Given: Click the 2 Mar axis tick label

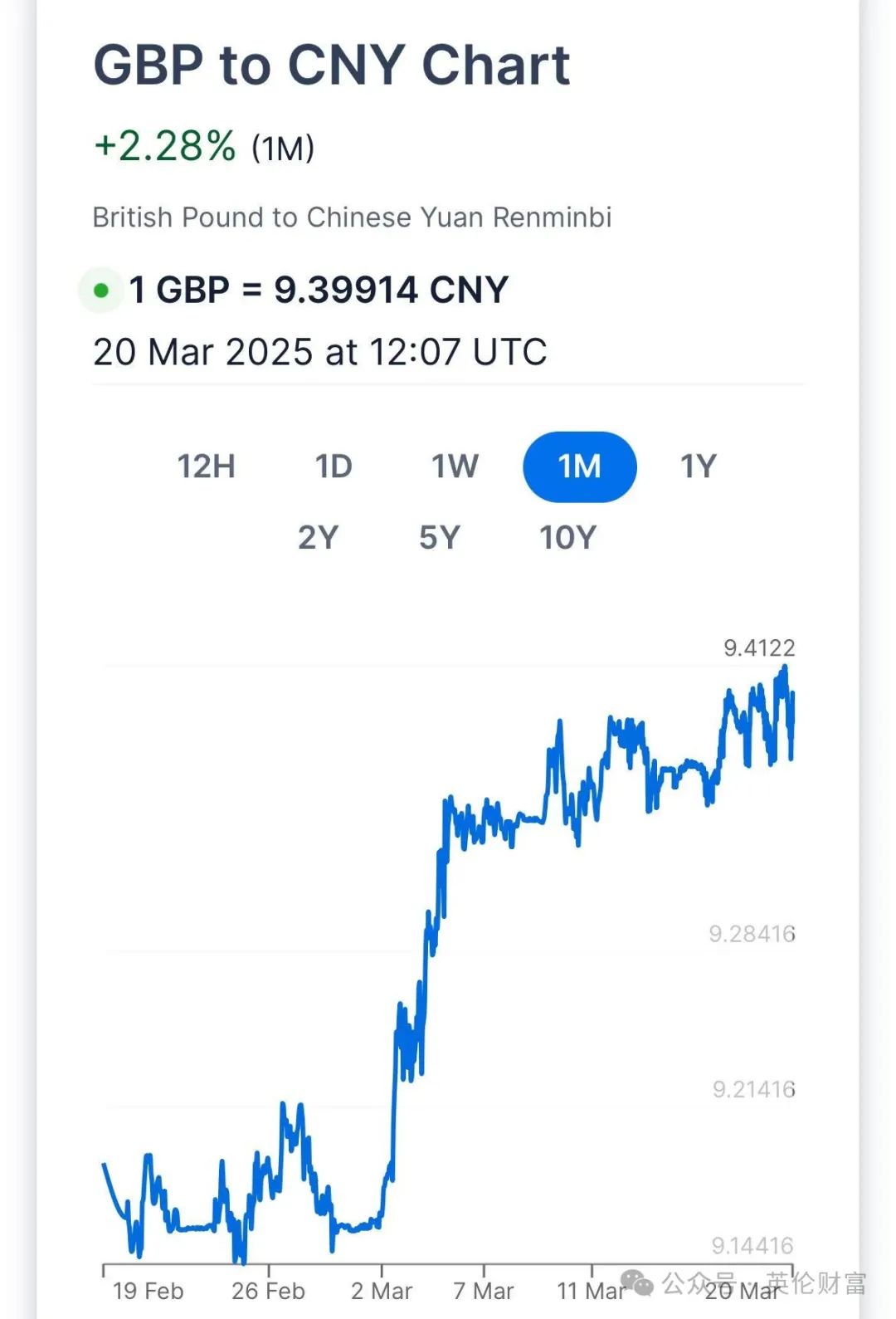Looking at the screenshot, I should point(381,1291).
